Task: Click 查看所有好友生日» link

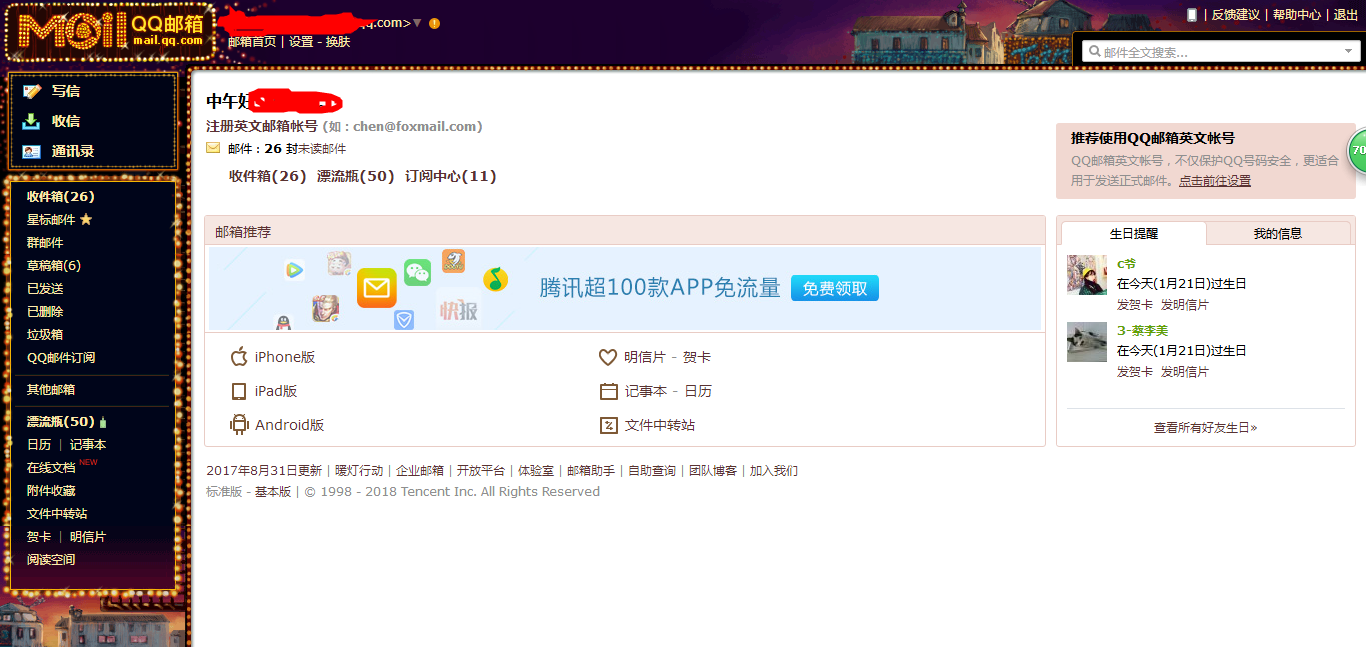Action: point(1206,427)
